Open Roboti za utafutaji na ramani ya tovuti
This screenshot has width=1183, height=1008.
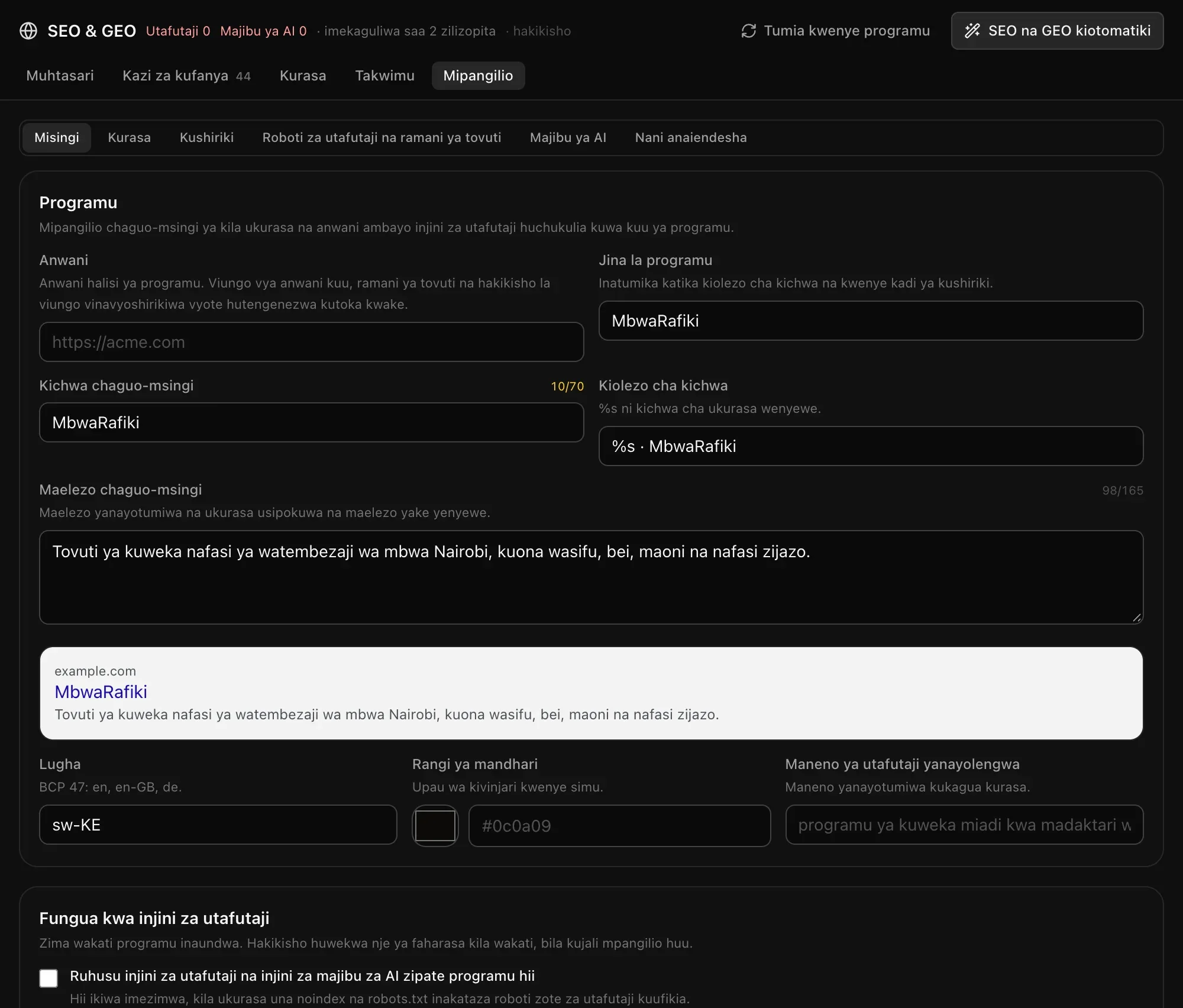(382, 138)
